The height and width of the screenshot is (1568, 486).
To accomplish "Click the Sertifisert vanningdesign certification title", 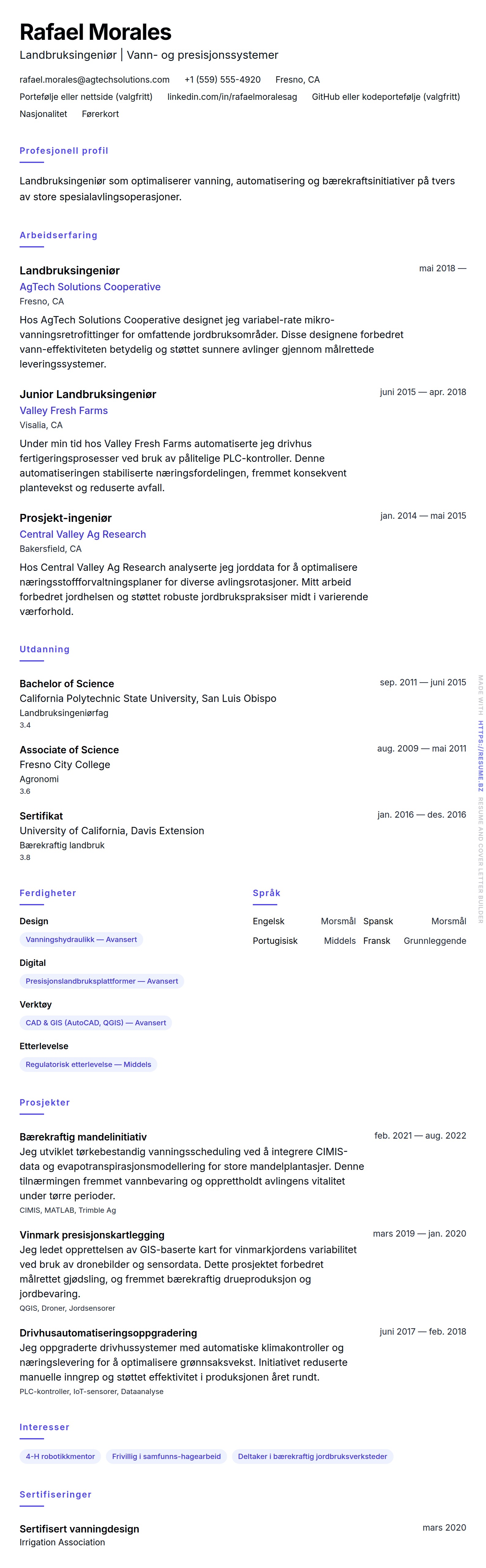I will click(x=79, y=1528).
